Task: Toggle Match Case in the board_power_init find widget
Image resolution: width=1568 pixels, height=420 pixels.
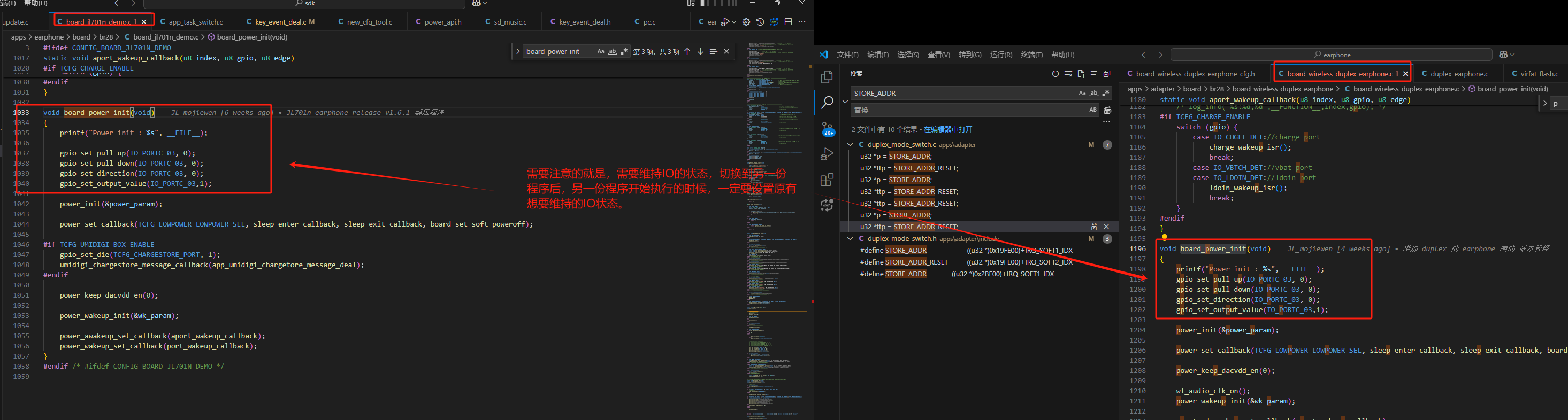Action: pos(601,52)
